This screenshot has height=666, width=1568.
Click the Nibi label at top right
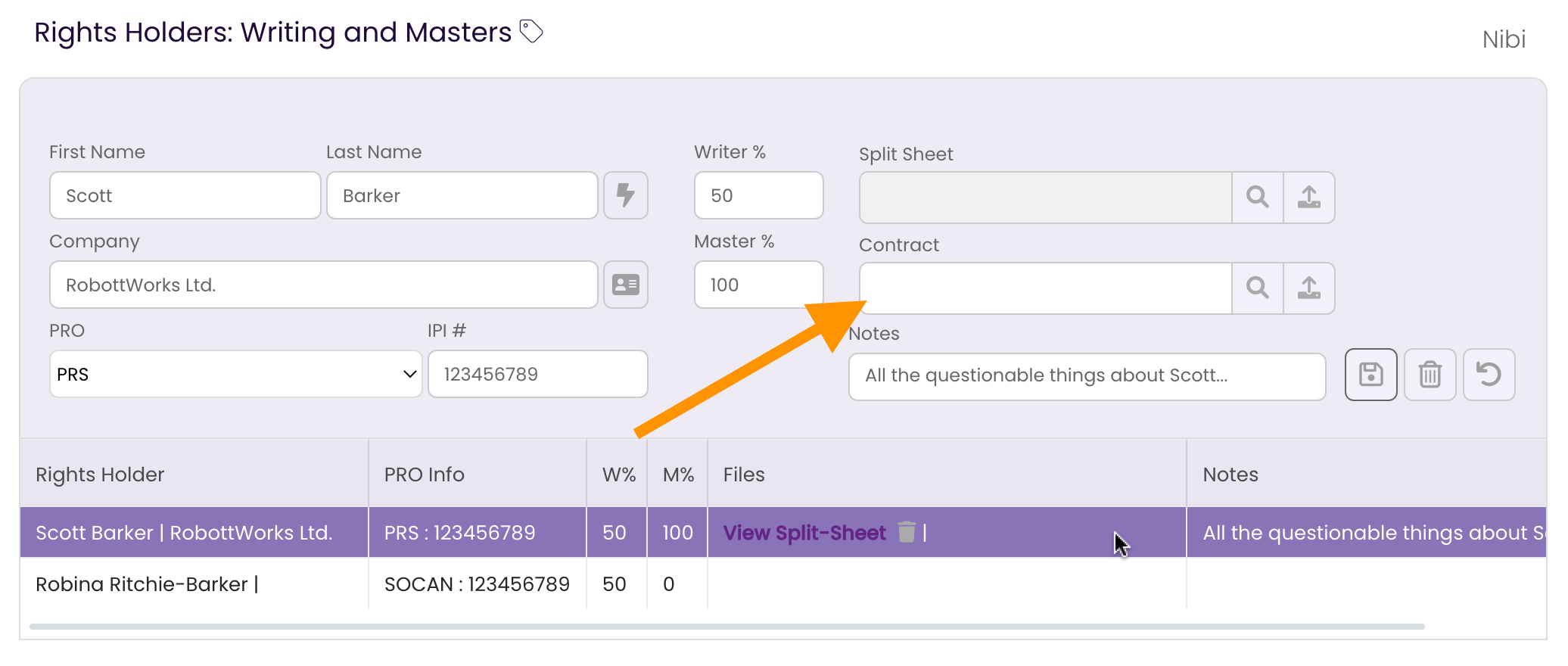click(1504, 39)
